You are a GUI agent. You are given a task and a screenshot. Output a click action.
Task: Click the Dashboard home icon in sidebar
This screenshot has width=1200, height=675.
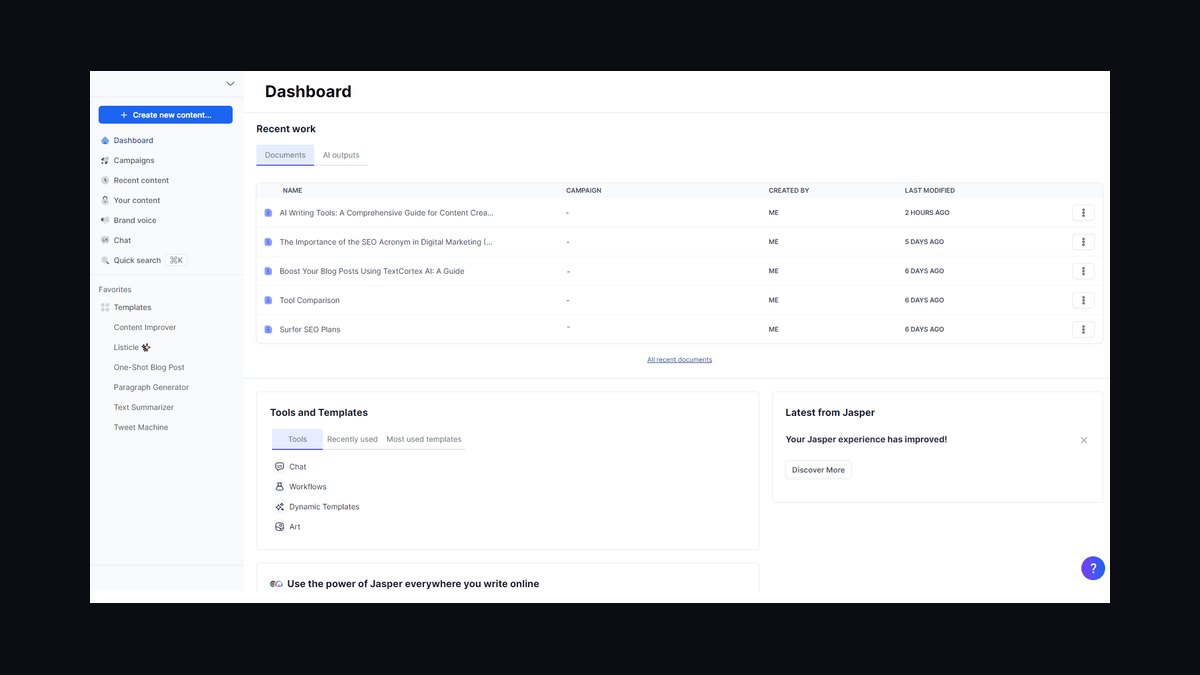click(105, 141)
